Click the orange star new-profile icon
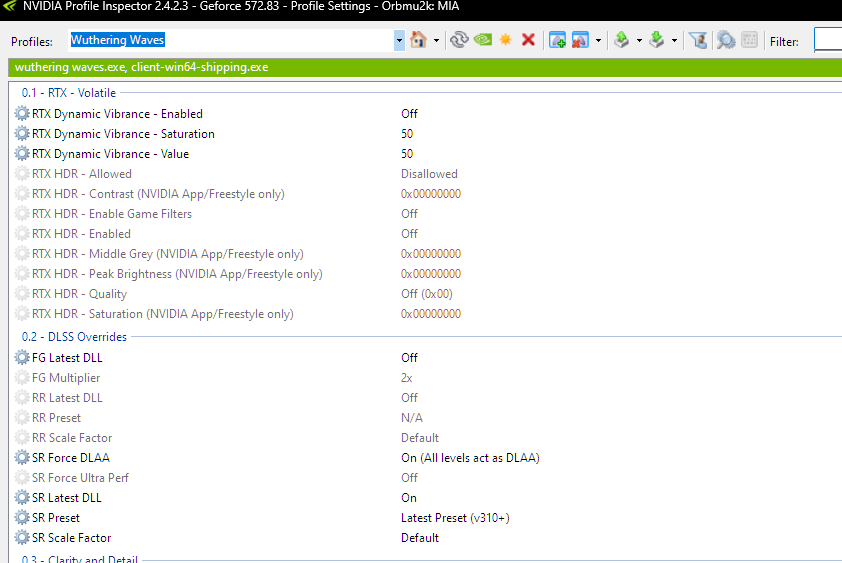The height and width of the screenshot is (563, 842). pyautogui.click(x=505, y=40)
